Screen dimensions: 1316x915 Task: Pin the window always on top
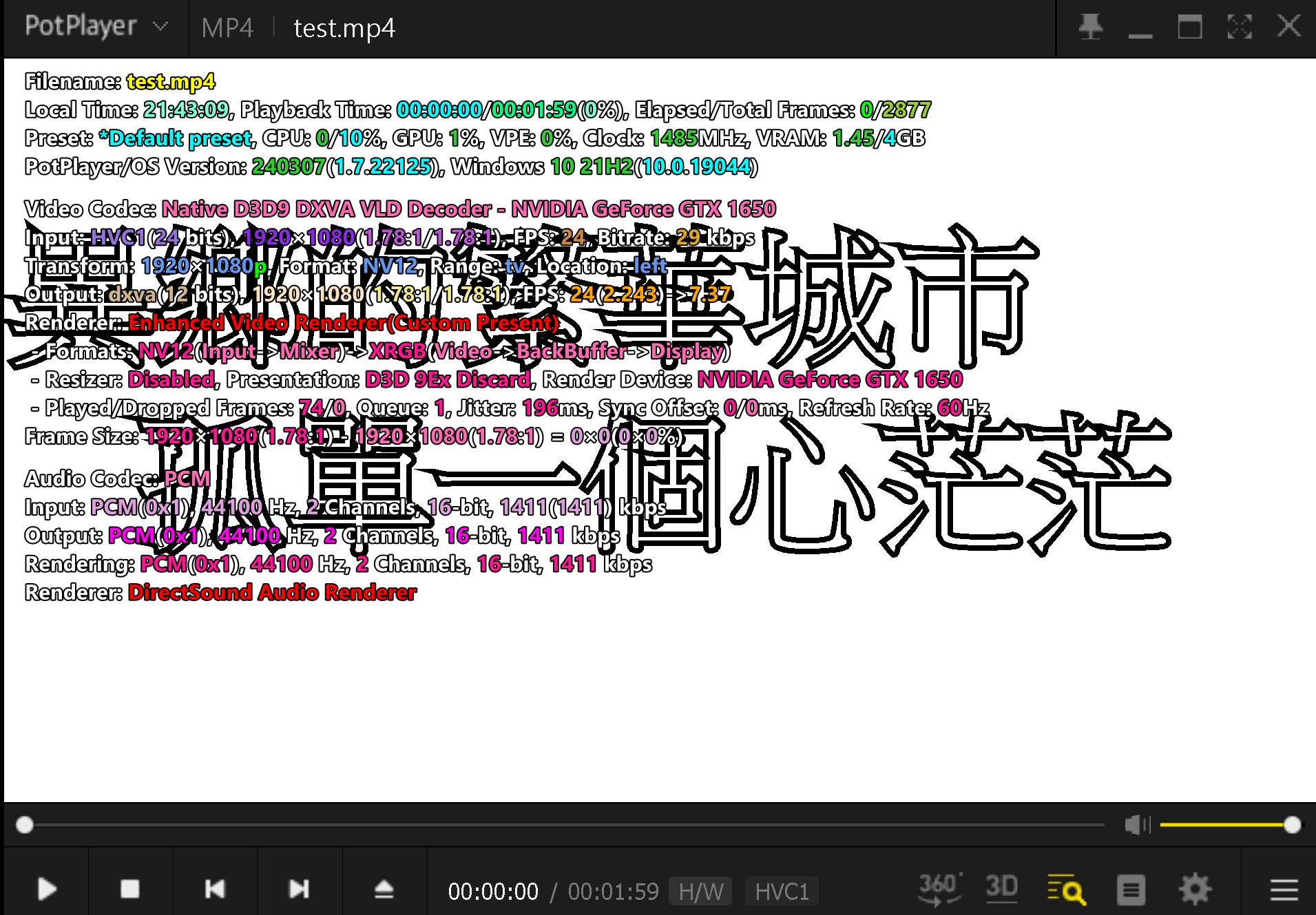(1091, 28)
